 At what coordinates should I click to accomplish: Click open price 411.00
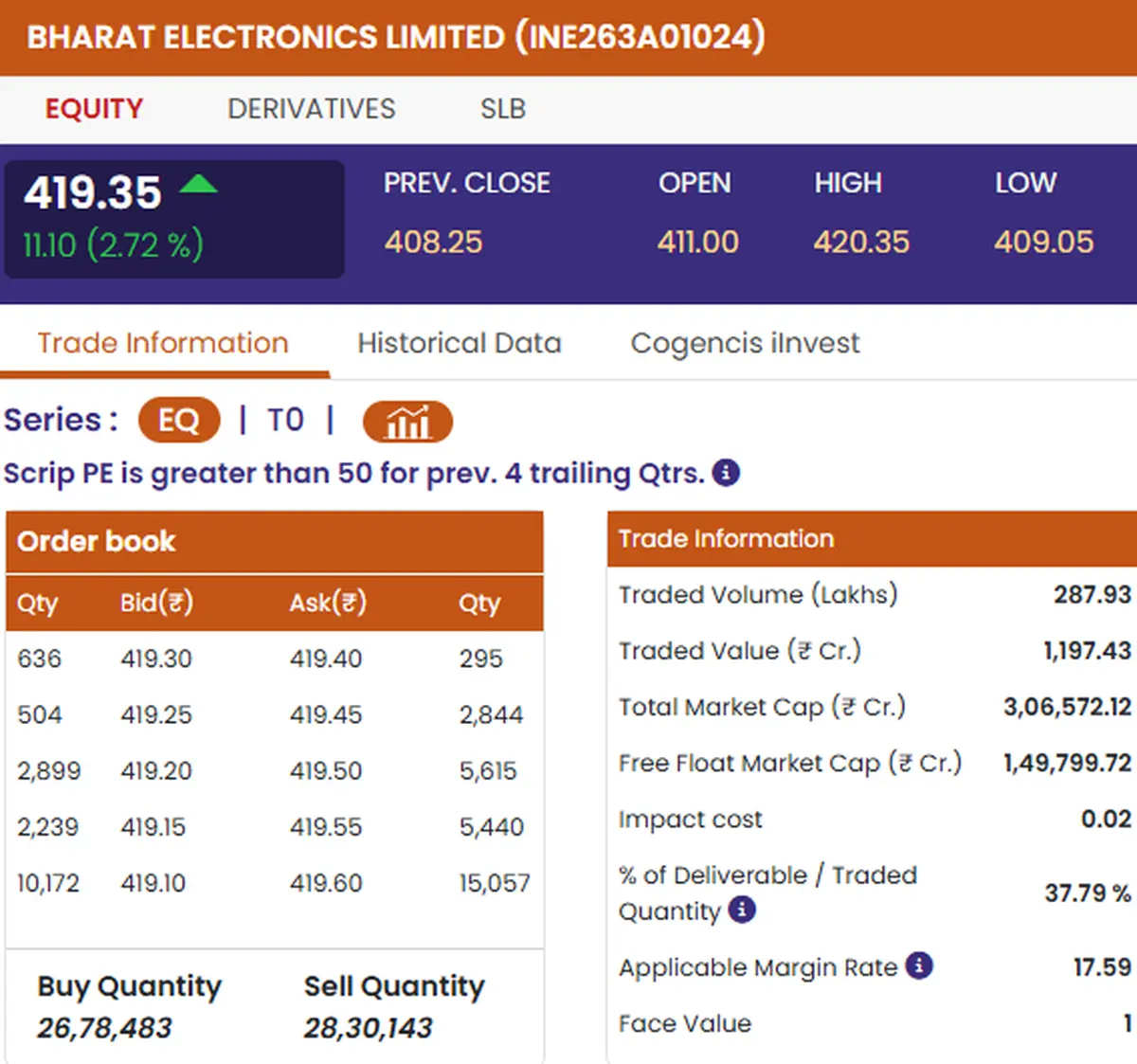[x=698, y=243]
